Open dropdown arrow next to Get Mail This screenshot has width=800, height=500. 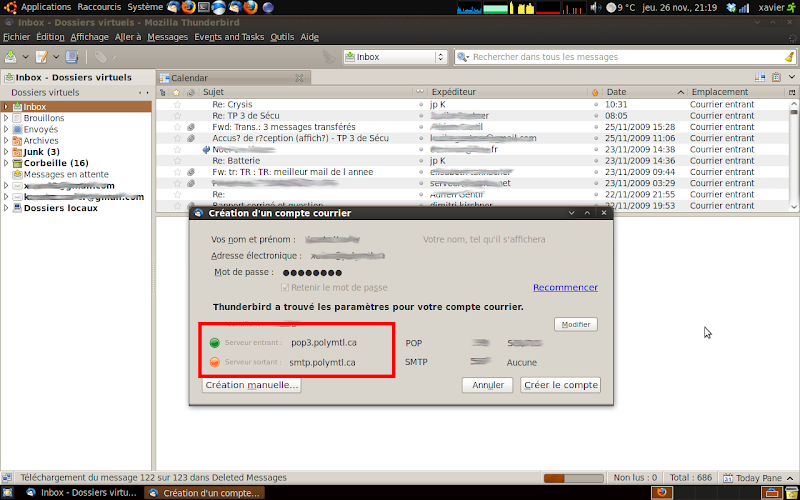coord(25,57)
